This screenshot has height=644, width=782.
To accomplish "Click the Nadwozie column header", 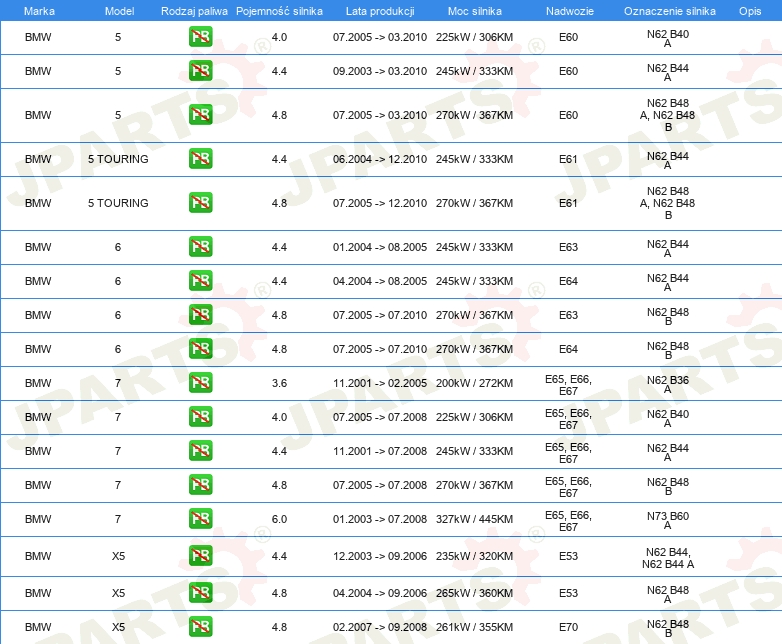I will (x=570, y=11).
